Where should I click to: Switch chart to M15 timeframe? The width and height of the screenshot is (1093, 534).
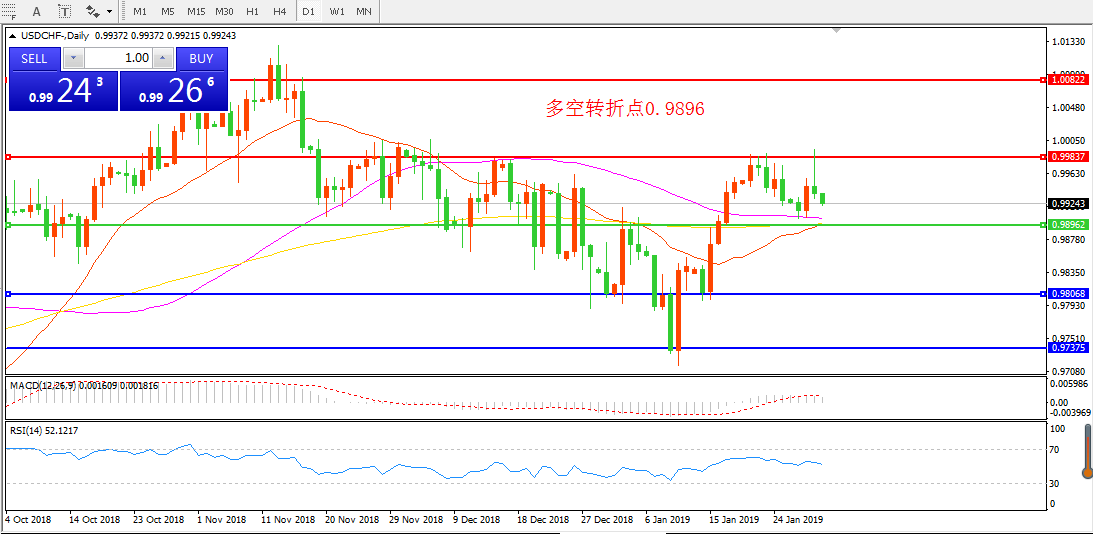[x=196, y=11]
